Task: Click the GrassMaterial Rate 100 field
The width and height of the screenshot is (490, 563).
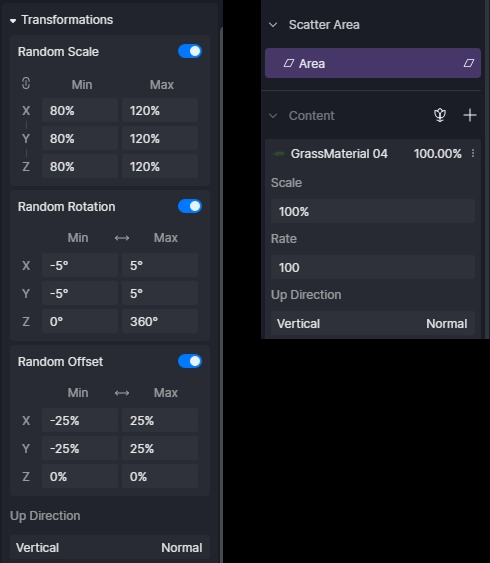Action: [373, 267]
